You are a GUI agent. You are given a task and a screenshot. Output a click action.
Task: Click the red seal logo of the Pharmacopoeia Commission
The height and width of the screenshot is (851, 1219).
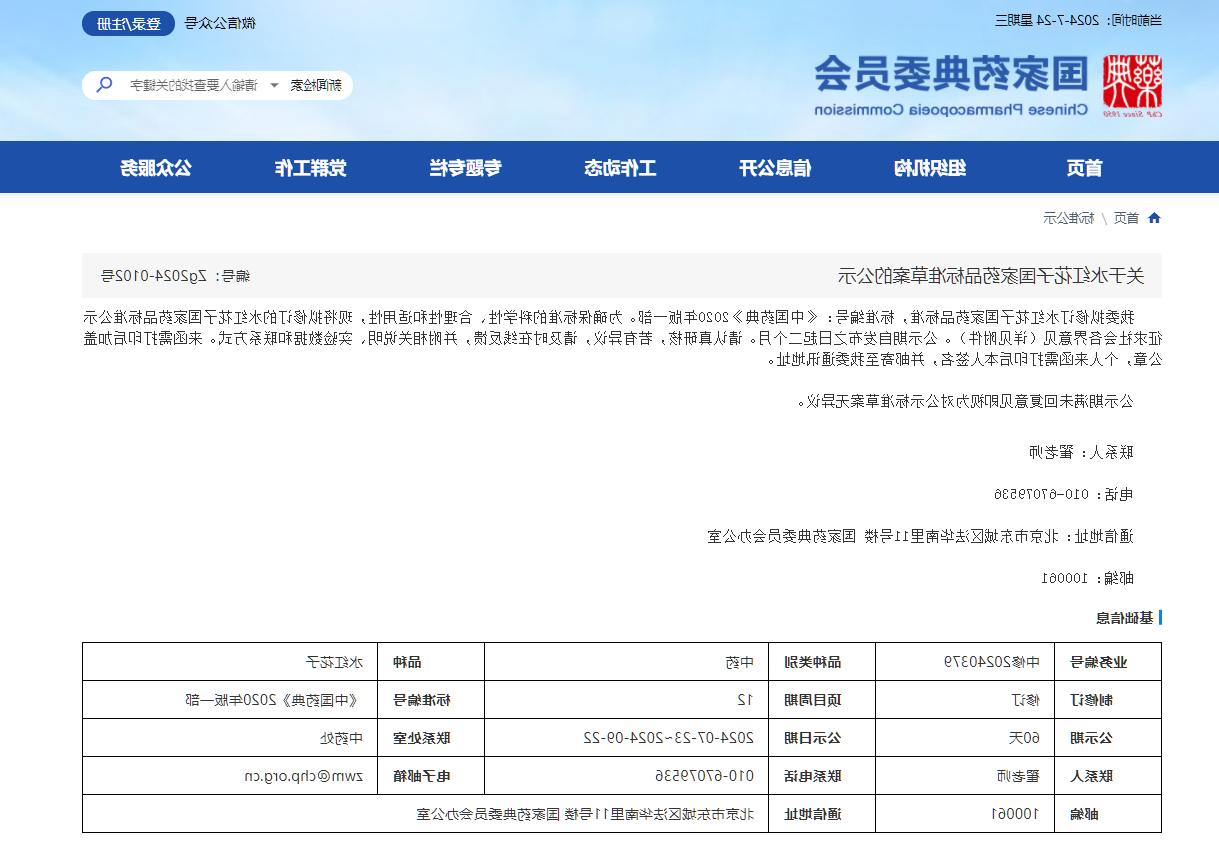click(1132, 82)
